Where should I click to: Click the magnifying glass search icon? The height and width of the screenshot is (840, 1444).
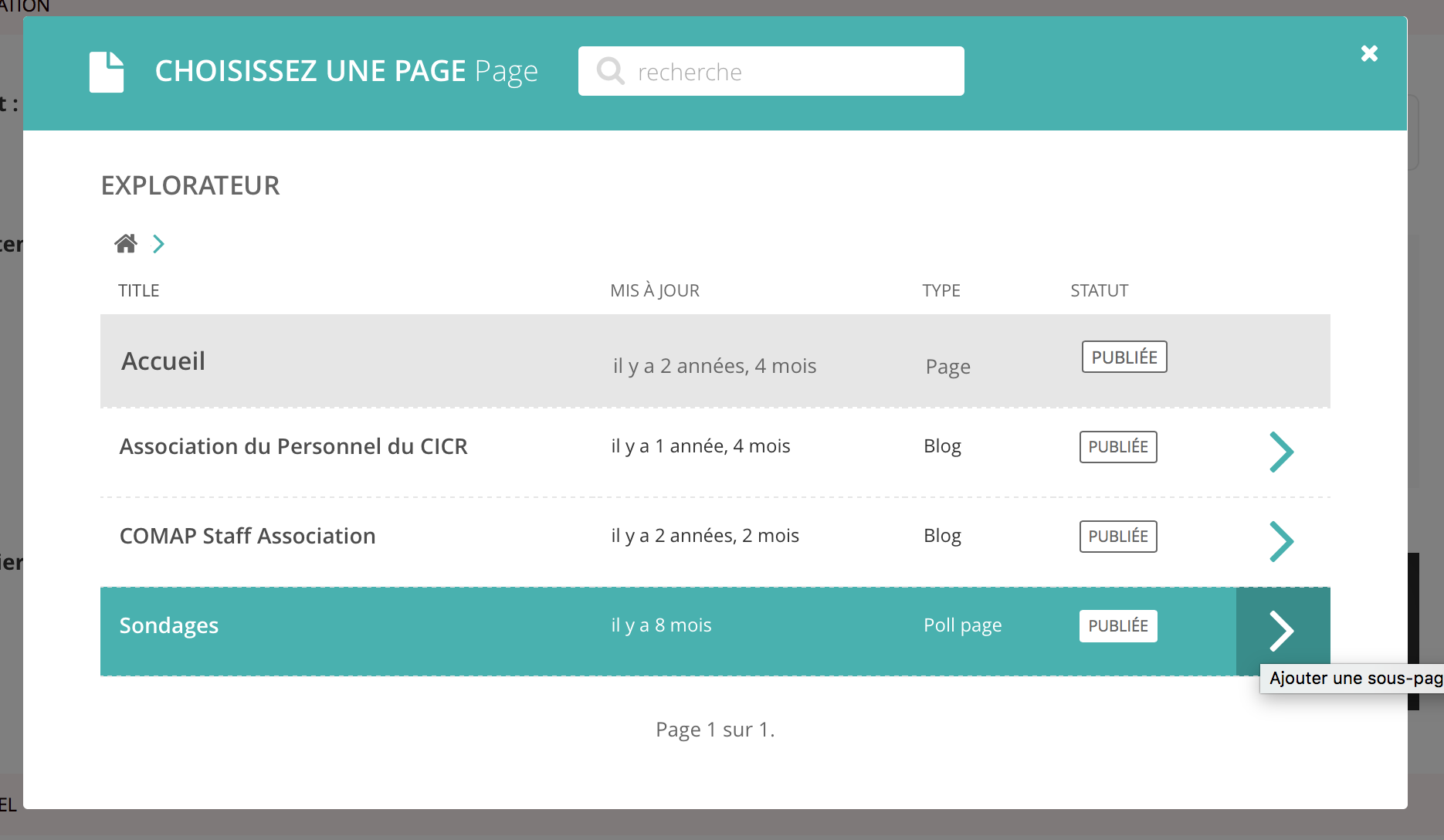(610, 71)
